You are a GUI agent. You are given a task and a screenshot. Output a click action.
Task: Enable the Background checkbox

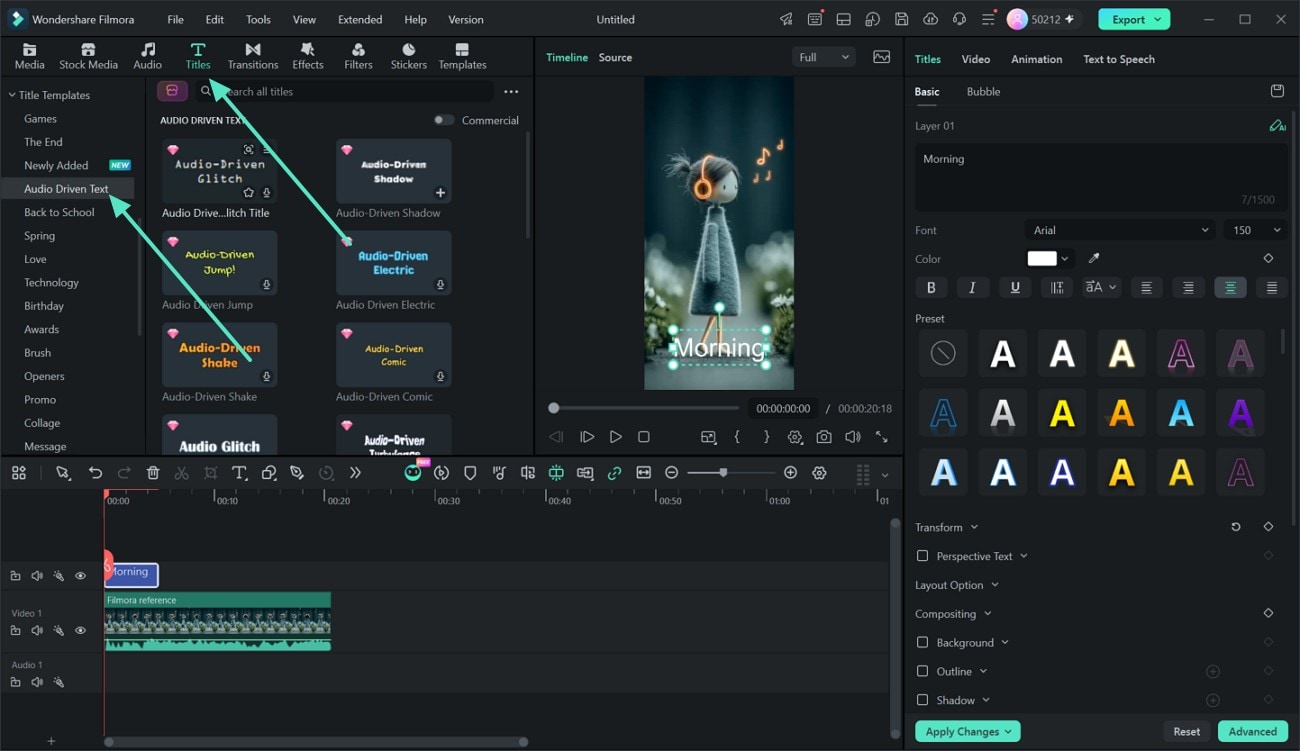pos(922,642)
